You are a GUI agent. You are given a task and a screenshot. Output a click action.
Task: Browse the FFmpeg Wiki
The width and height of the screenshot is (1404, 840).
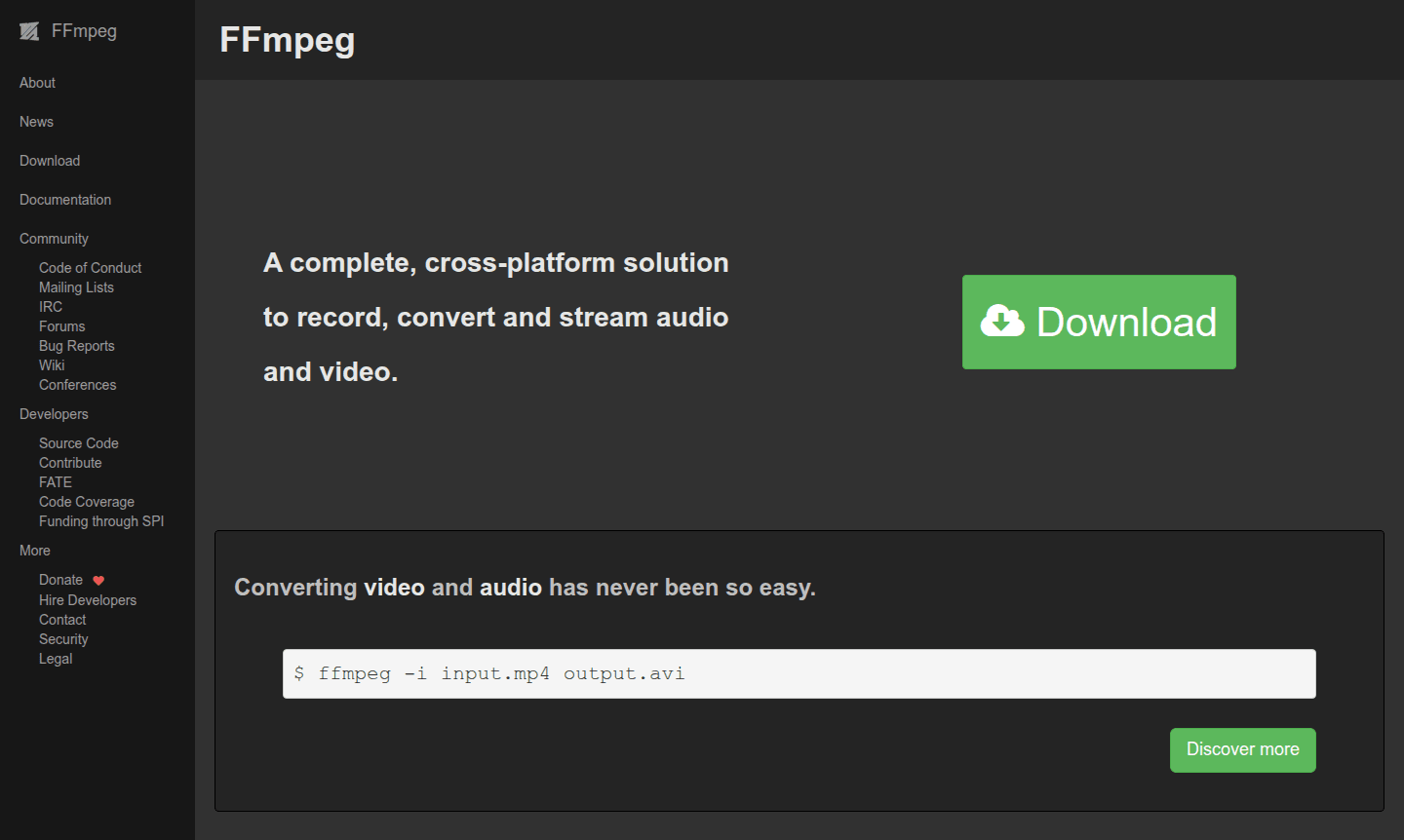tap(51, 364)
